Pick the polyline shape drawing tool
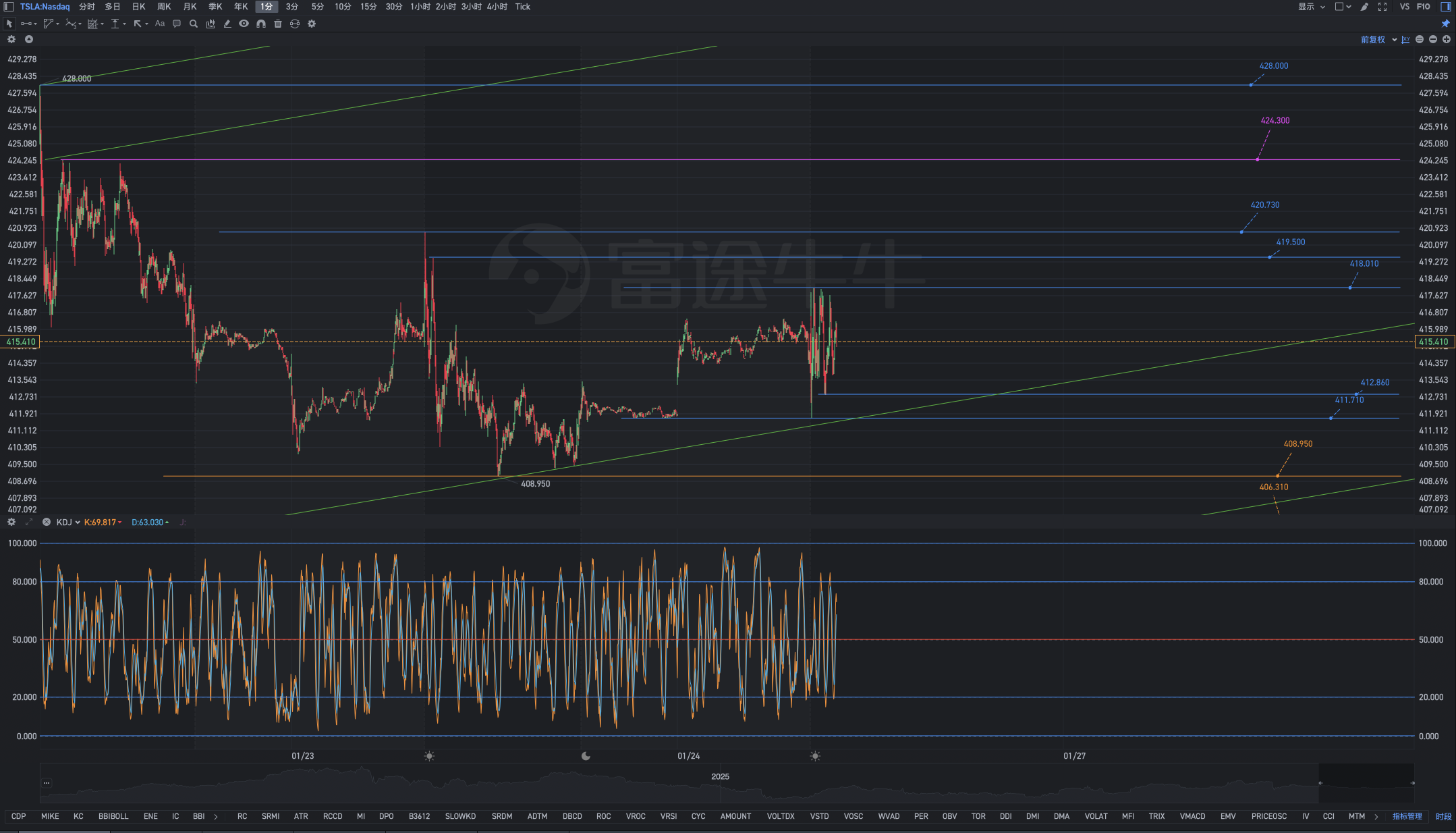1456x833 pixels. point(48,24)
